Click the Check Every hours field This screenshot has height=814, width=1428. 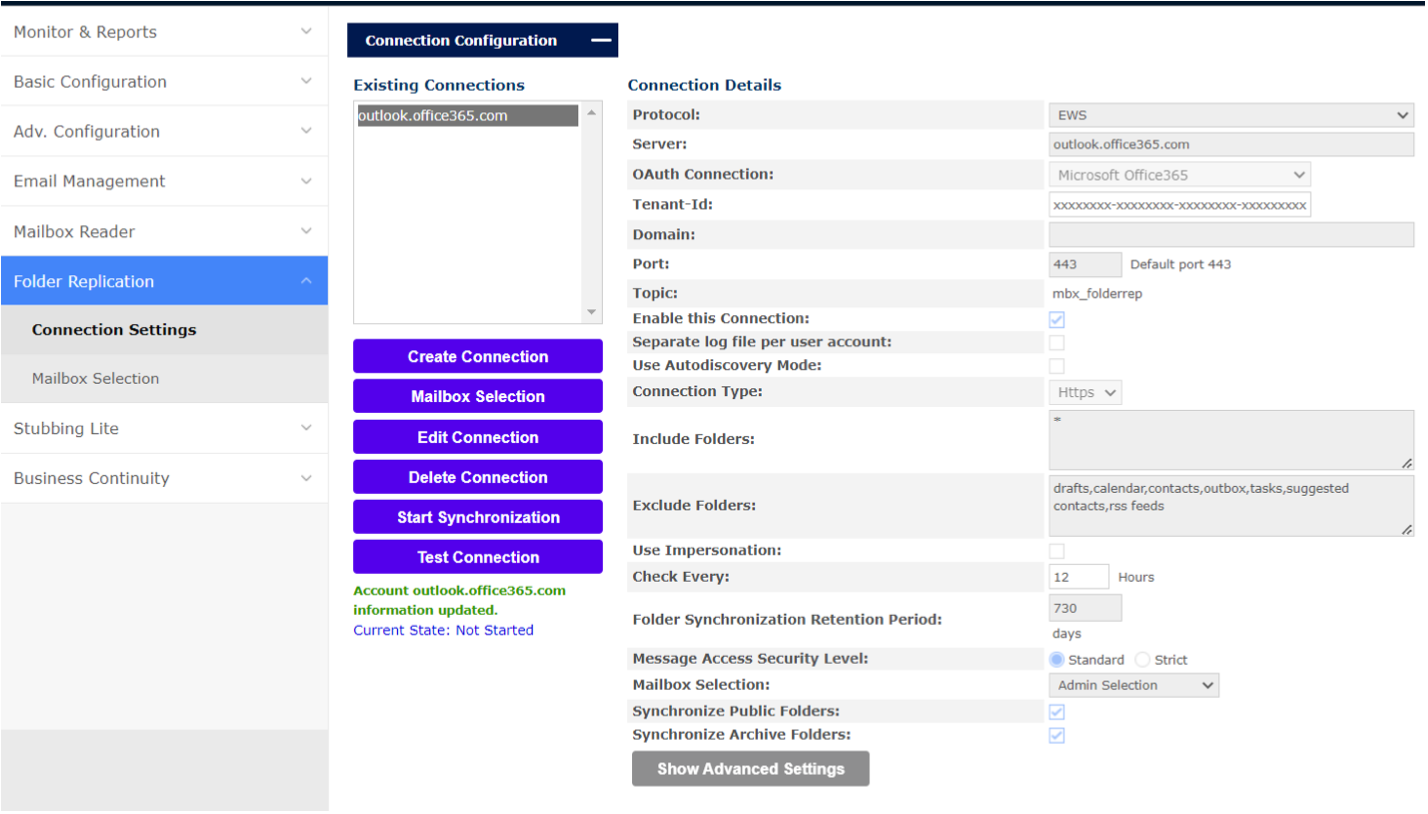1078,577
